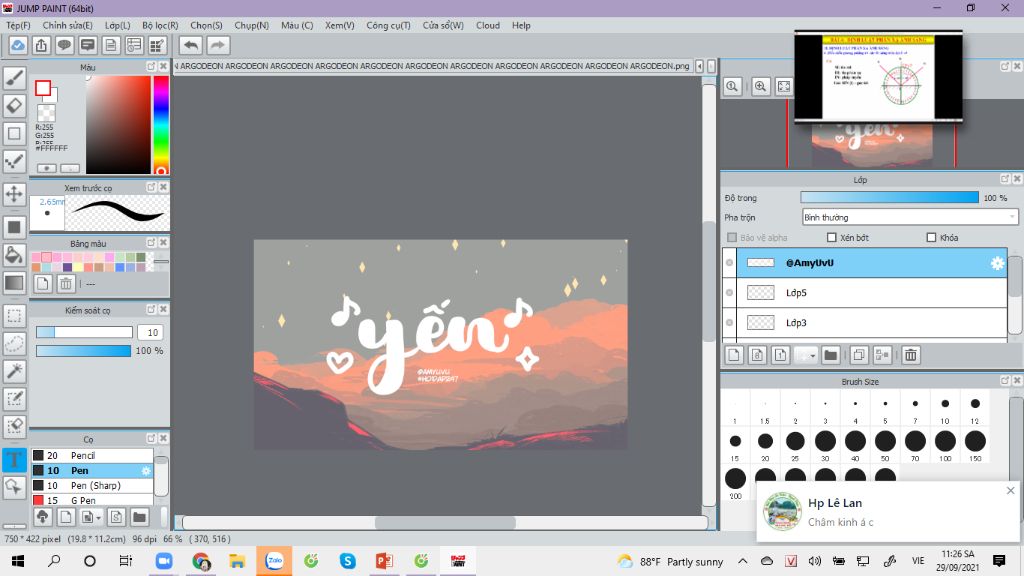Screen dimensions: 1024x576
Task: Click the Undo arrow button
Action: tap(191, 45)
